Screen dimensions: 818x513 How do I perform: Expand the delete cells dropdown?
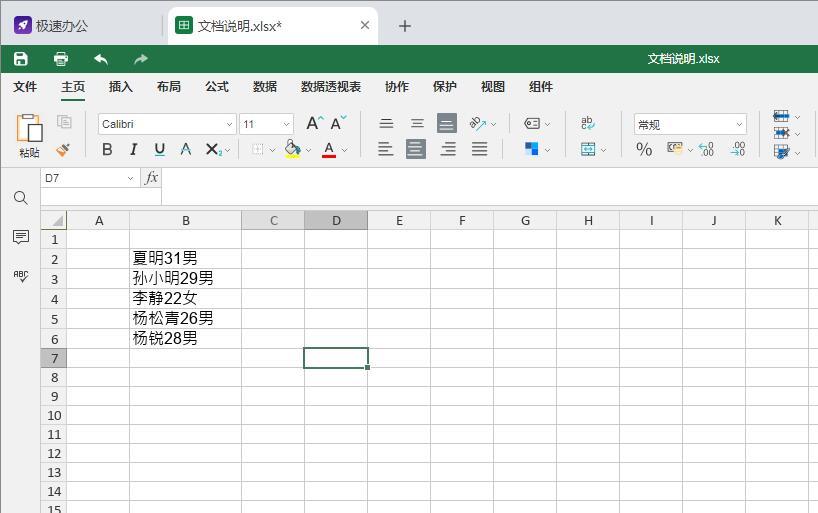[797, 135]
